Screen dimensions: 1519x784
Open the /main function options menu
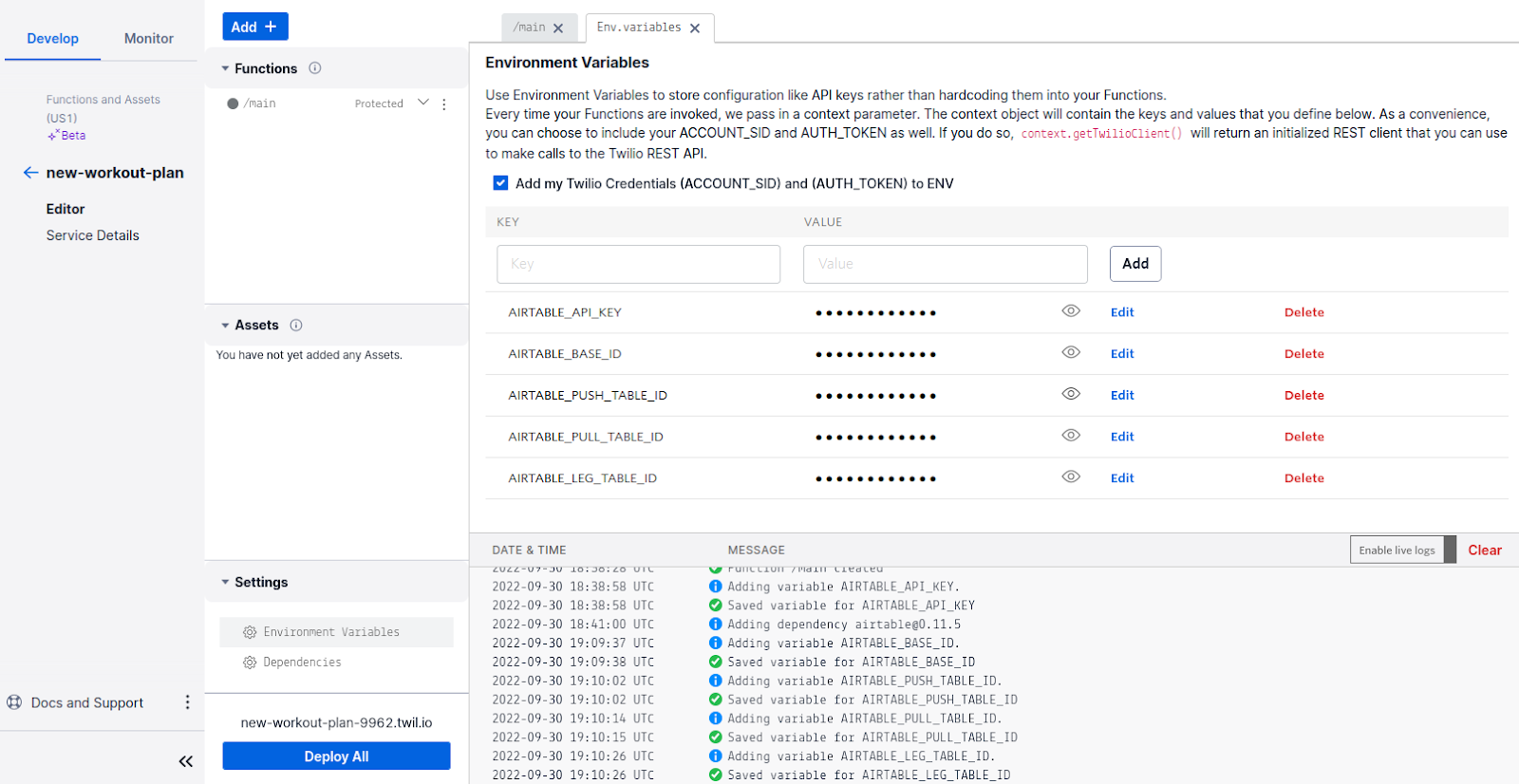(444, 103)
